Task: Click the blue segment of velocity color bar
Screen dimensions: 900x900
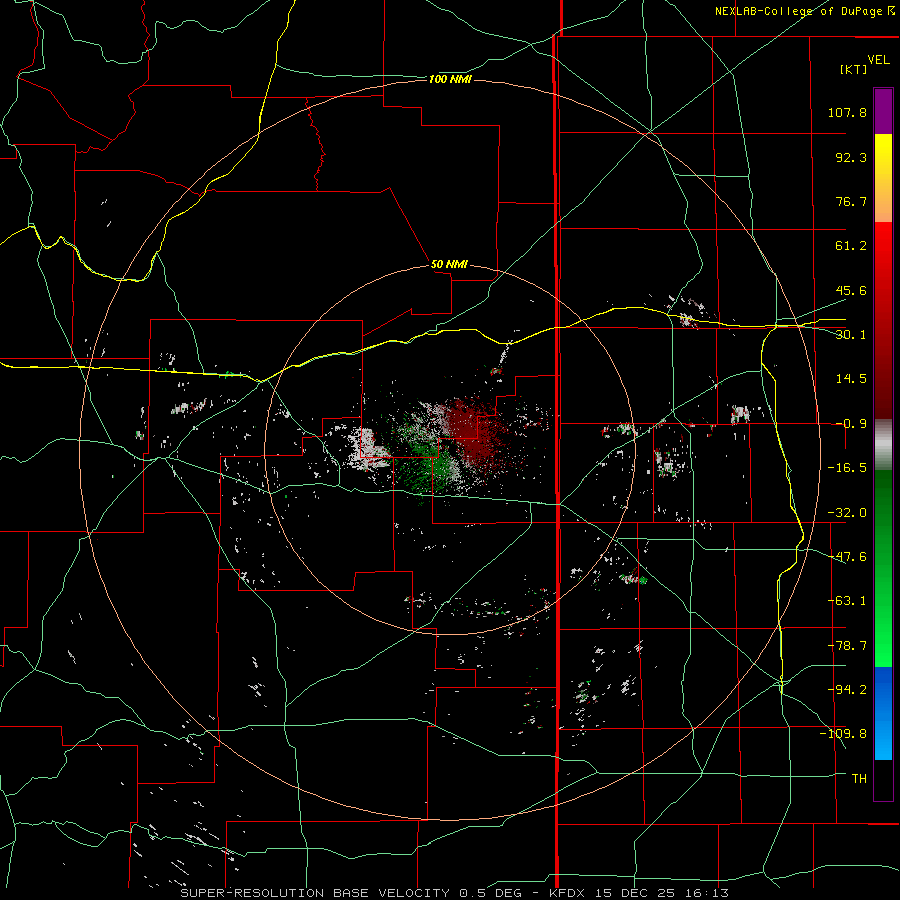Action: [x=883, y=713]
